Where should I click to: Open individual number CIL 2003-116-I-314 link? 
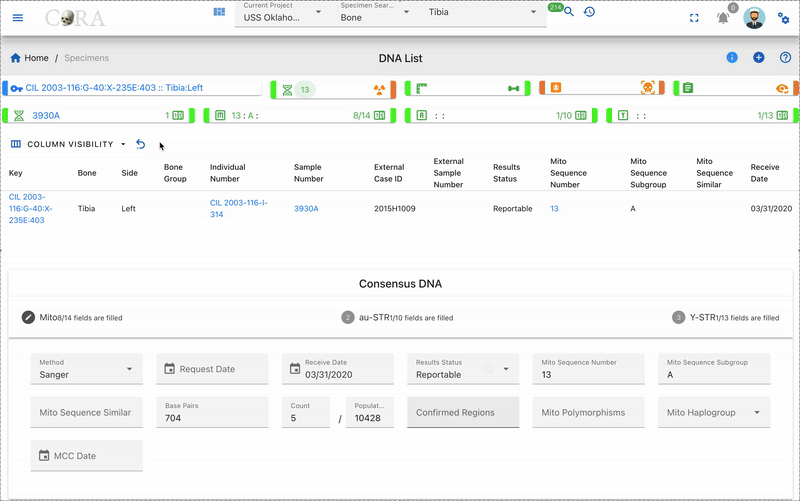click(x=239, y=209)
